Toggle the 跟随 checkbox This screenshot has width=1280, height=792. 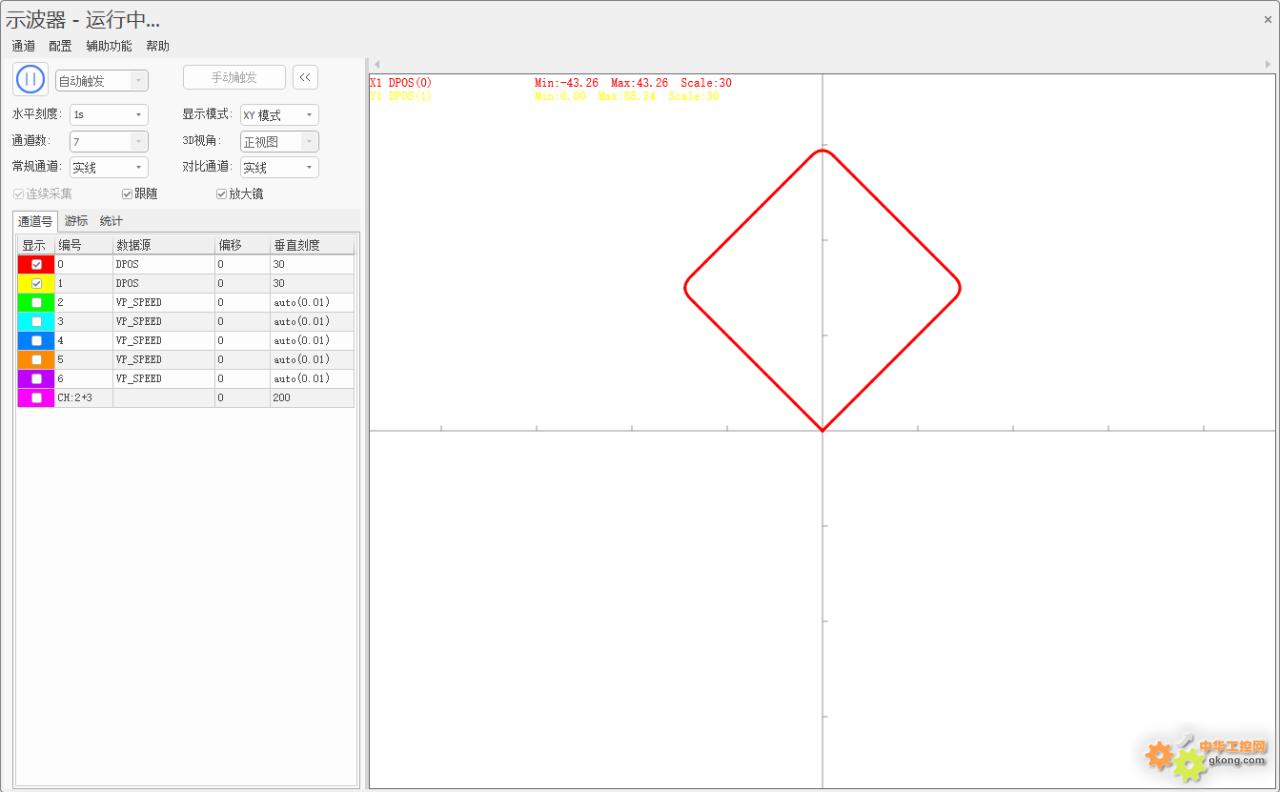pyautogui.click(x=127, y=194)
